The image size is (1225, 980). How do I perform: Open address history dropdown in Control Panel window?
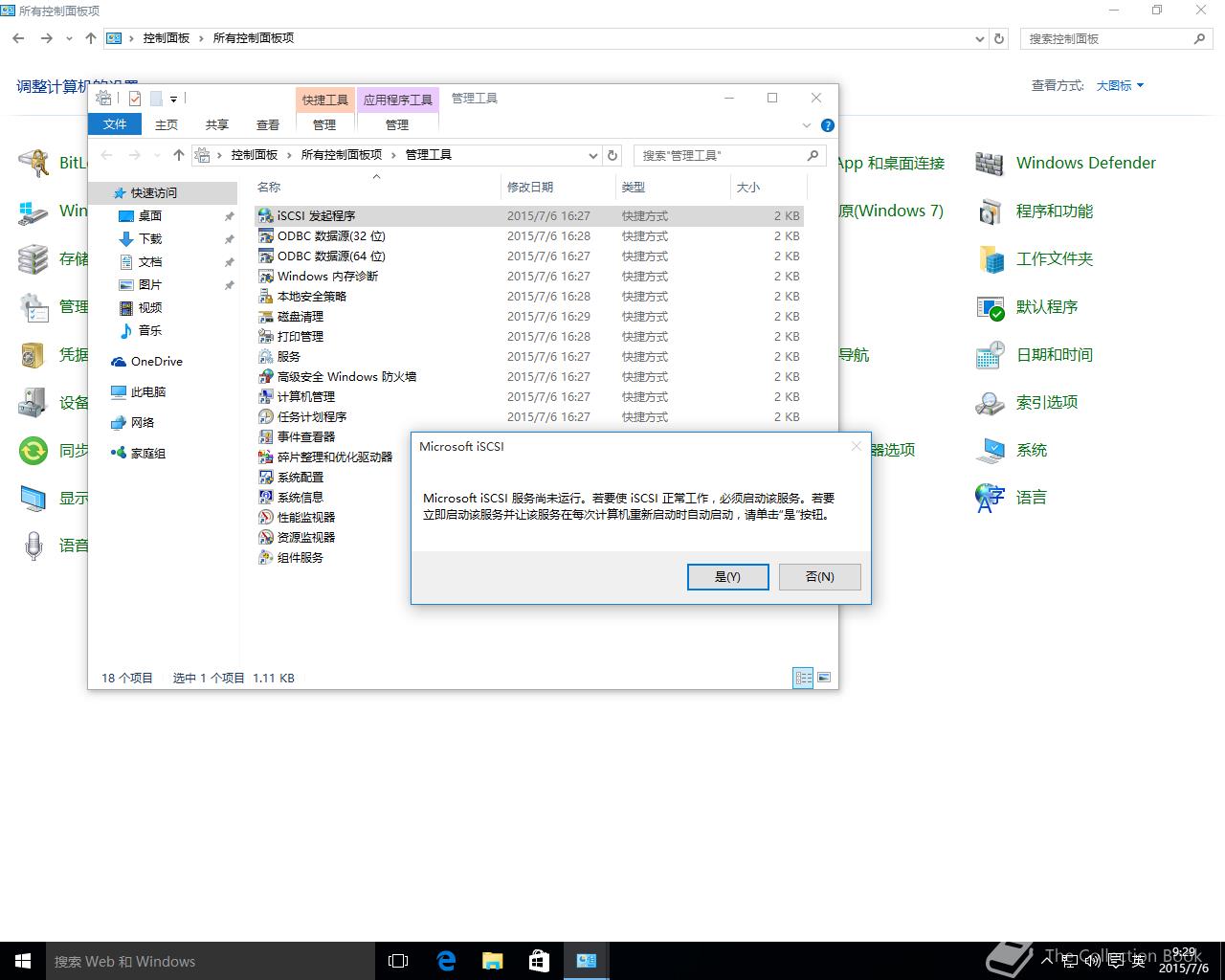[x=980, y=38]
